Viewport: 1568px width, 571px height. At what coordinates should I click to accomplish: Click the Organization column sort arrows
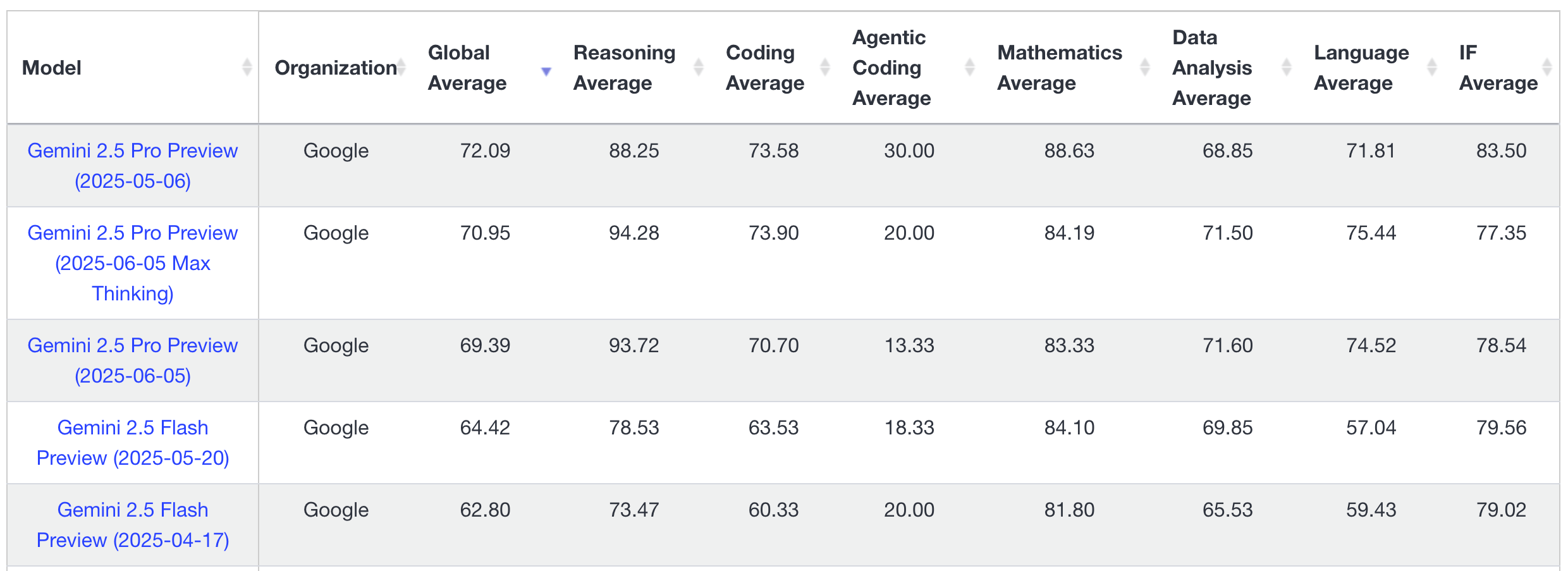(x=401, y=67)
